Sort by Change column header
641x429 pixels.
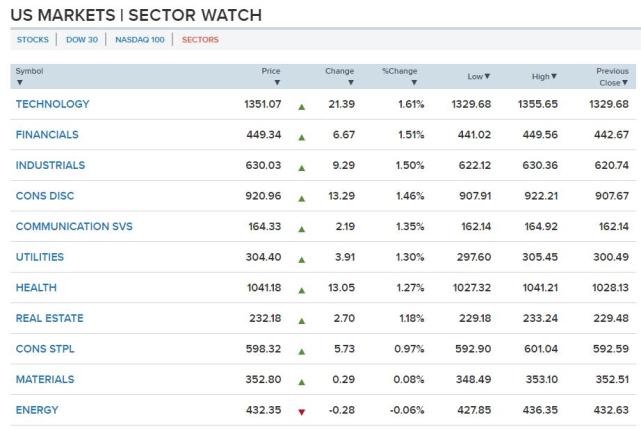coord(340,76)
